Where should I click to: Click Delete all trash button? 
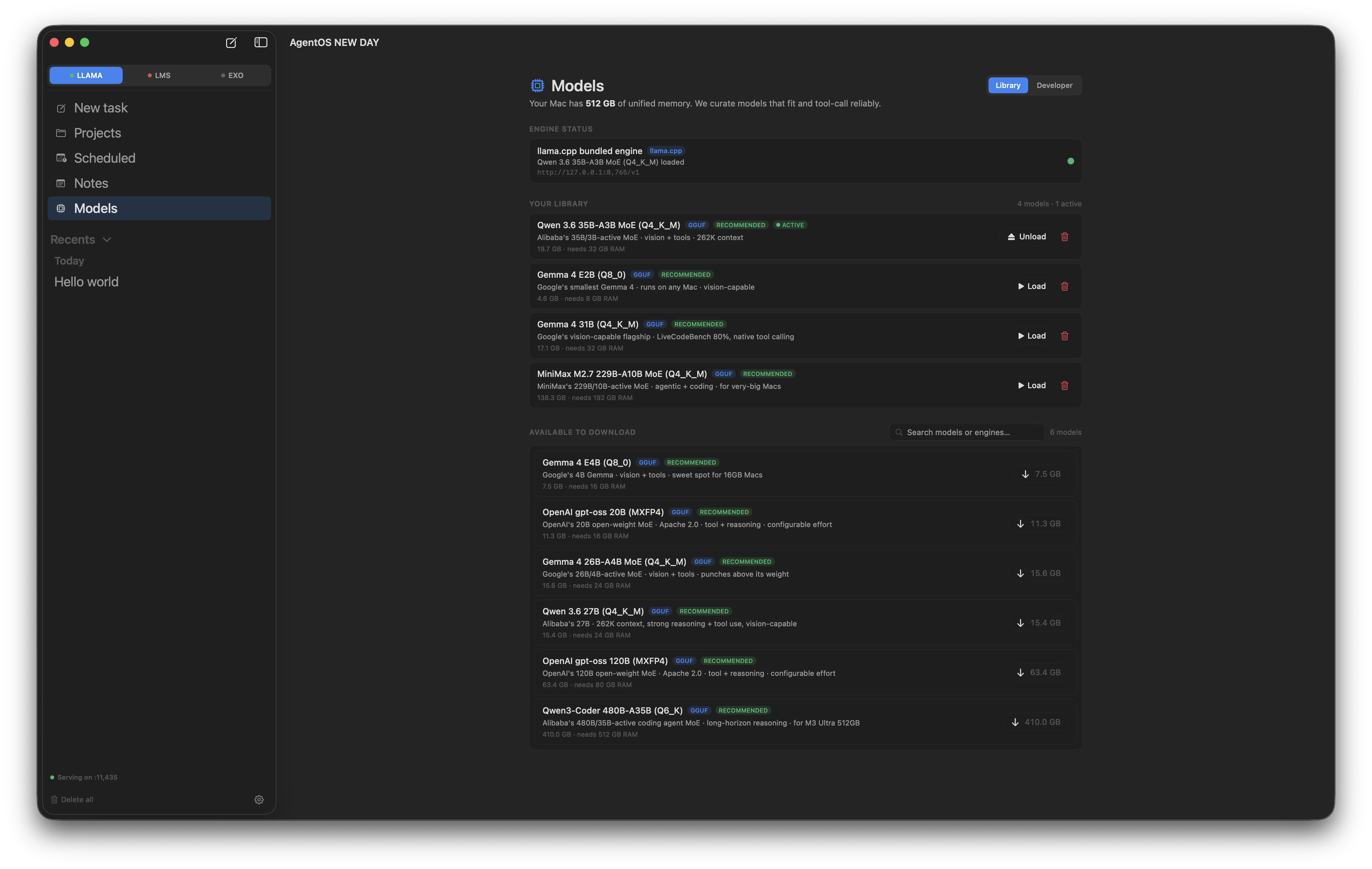(x=72, y=800)
